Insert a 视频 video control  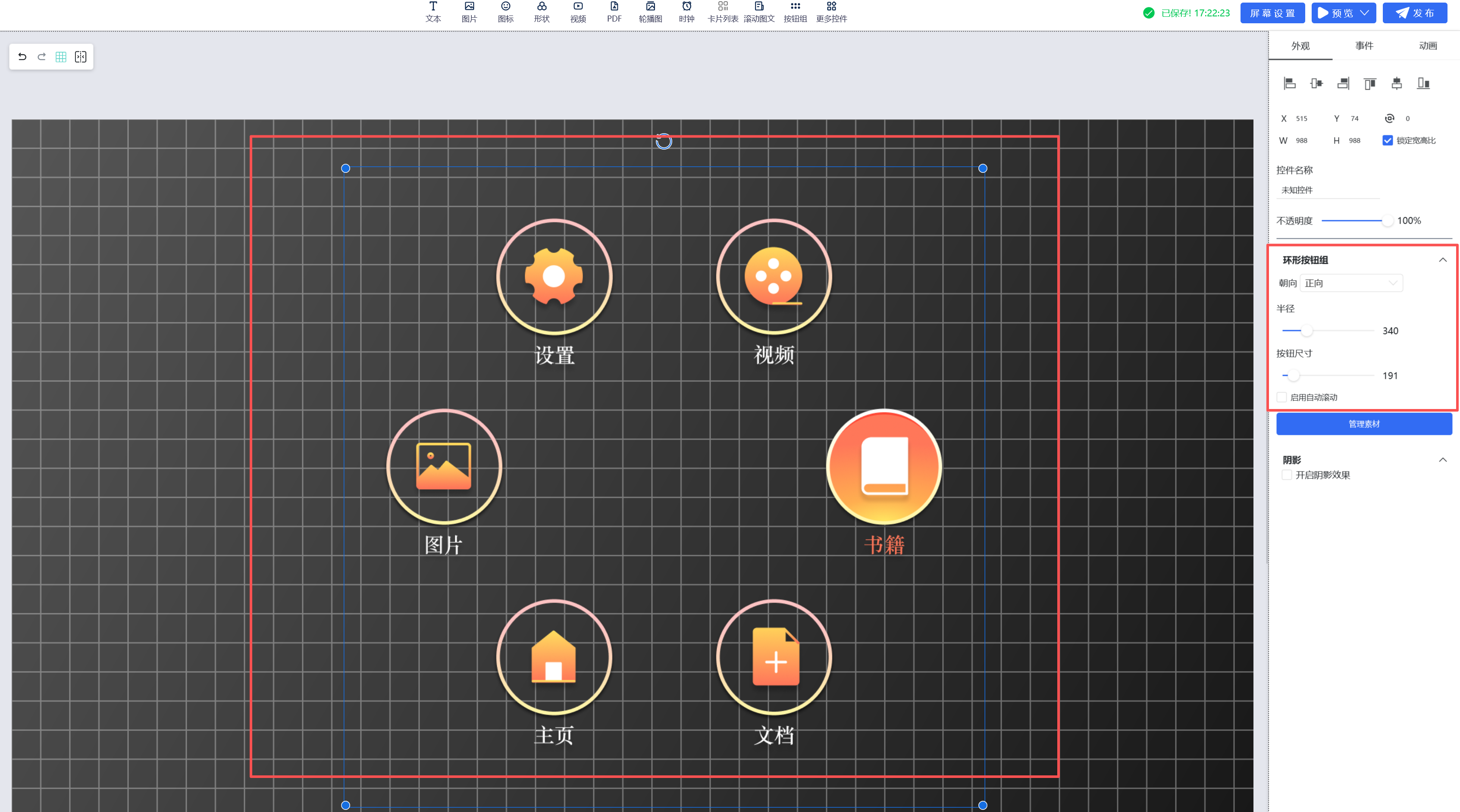(x=578, y=12)
